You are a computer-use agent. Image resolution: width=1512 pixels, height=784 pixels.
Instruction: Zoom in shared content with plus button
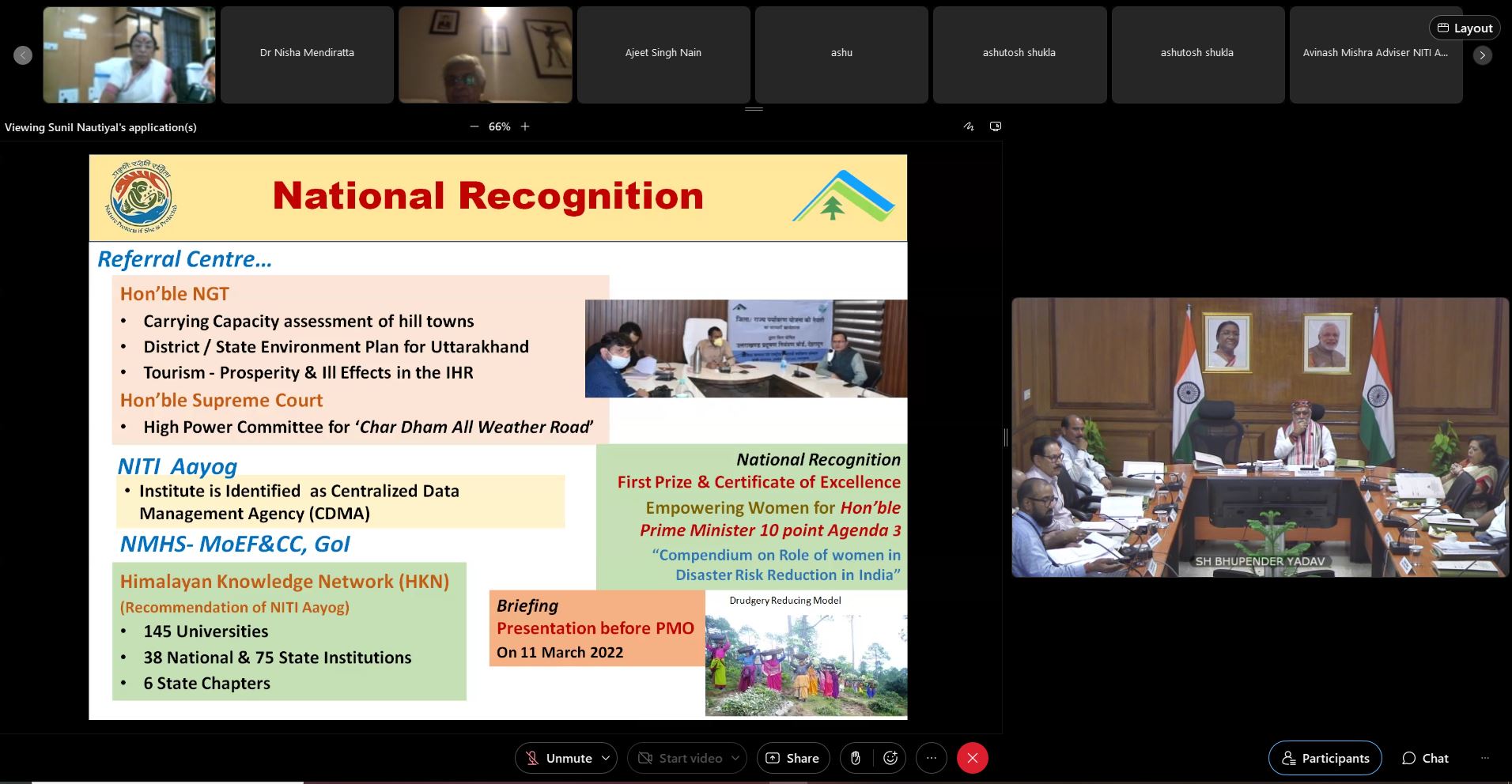[x=525, y=126]
